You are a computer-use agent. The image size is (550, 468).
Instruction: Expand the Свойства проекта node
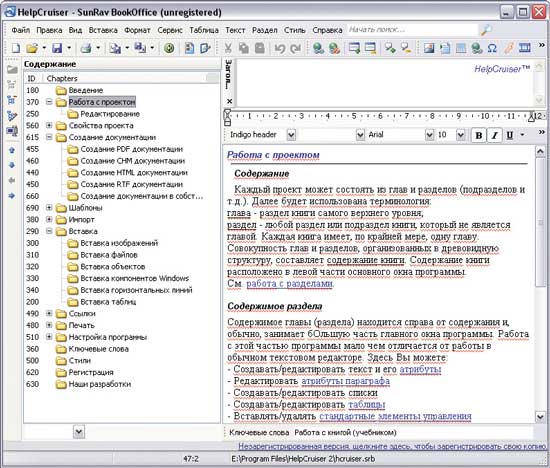49,125
